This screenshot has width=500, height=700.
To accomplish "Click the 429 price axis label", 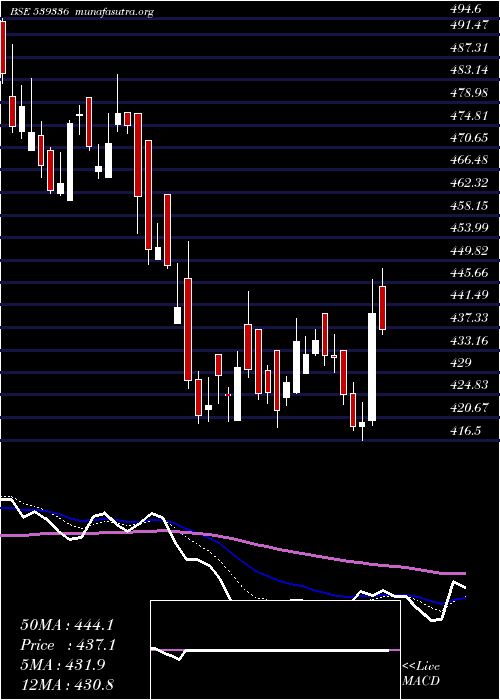I will [x=461, y=362].
